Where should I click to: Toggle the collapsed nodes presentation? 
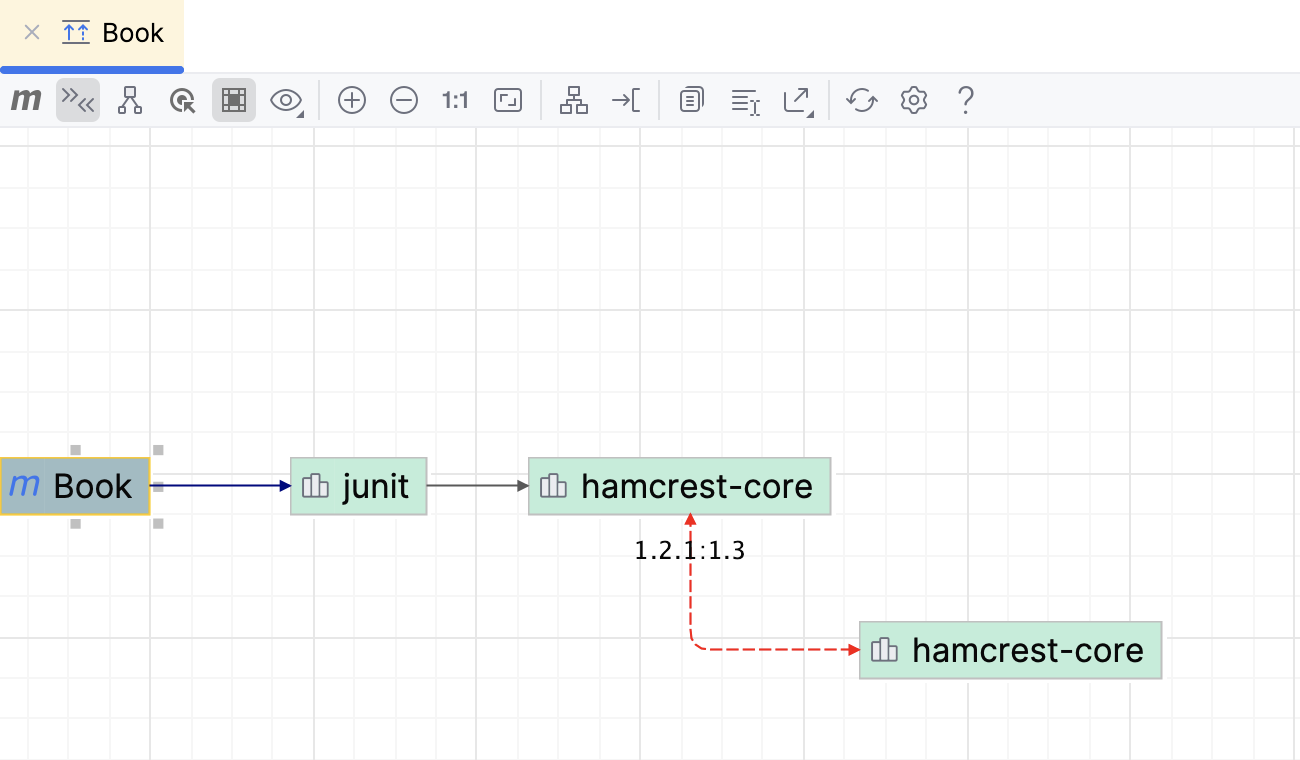coord(78,100)
